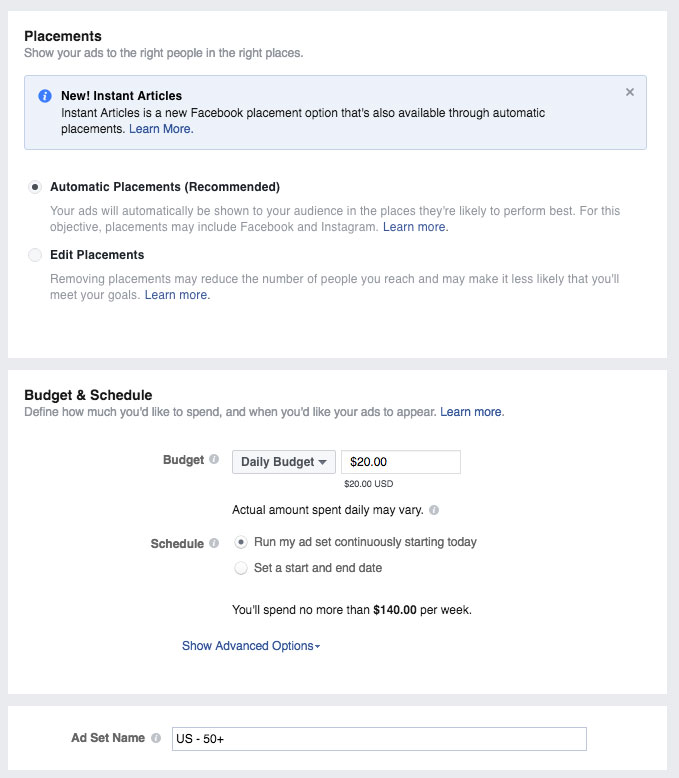Select Edit Placements radio option
This screenshot has height=778, width=679.
[36, 255]
